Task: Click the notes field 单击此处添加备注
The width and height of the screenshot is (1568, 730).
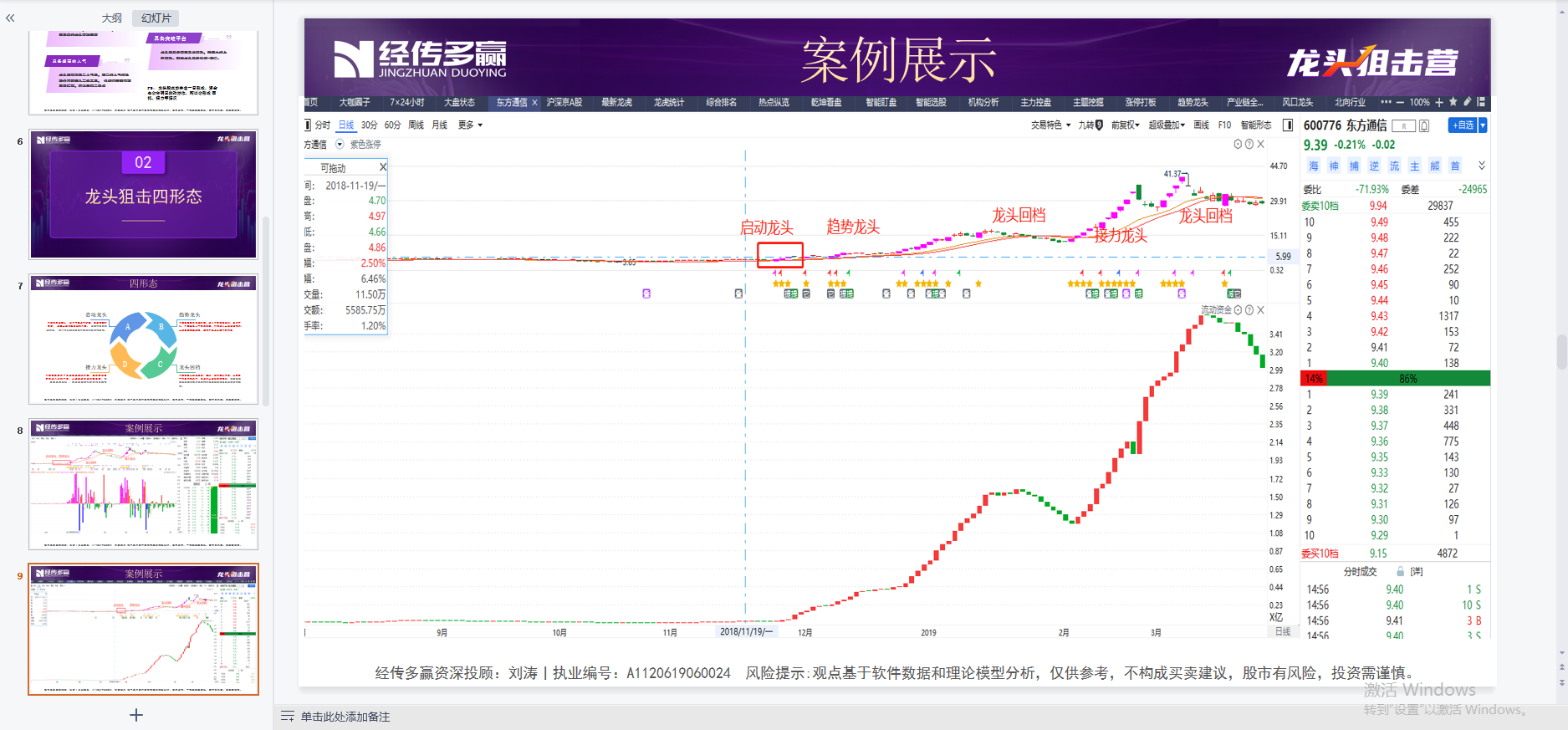Action: click(345, 717)
